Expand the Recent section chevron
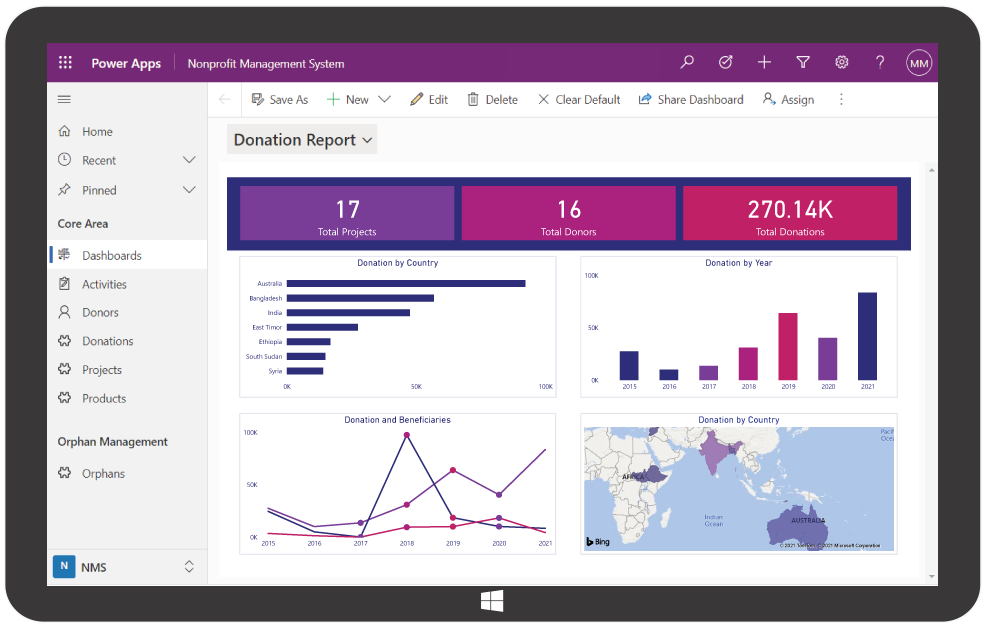Screen dimensions: 986x628 tap(189, 160)
